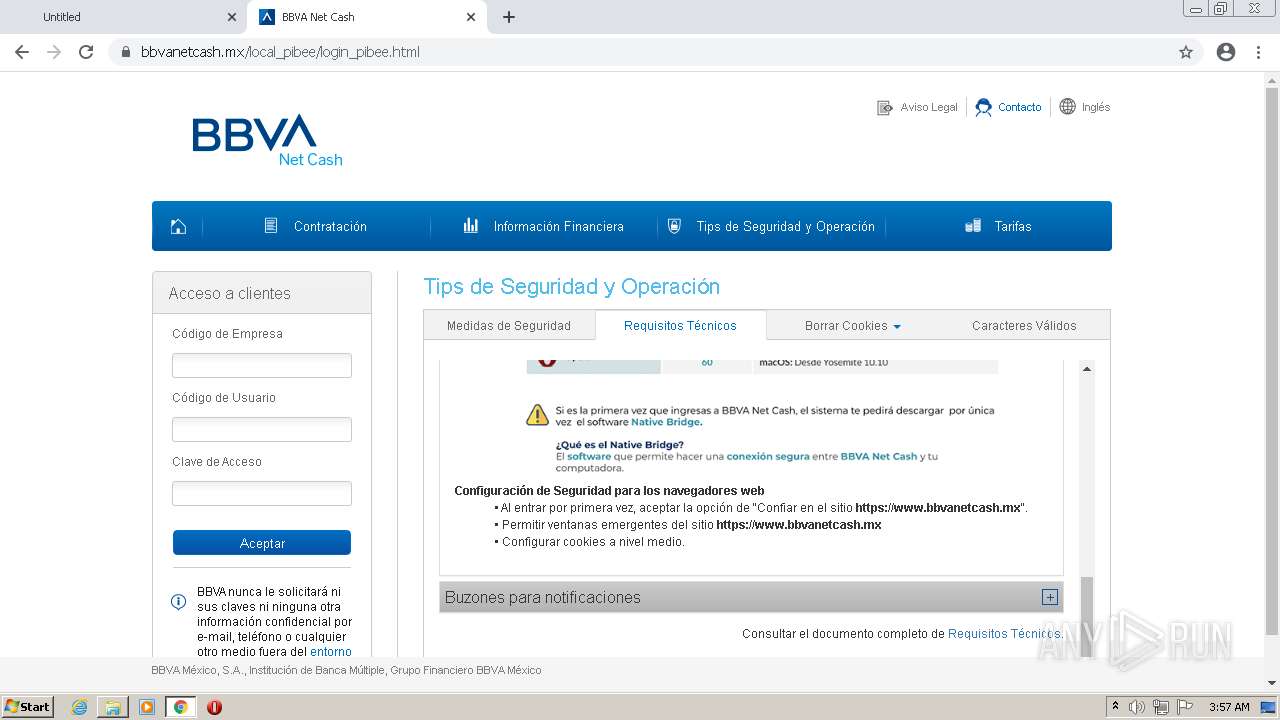The width and height of the screenshot is (1280, 720).
Task: Close the Untitled browser tab
Action: (231, 17)
